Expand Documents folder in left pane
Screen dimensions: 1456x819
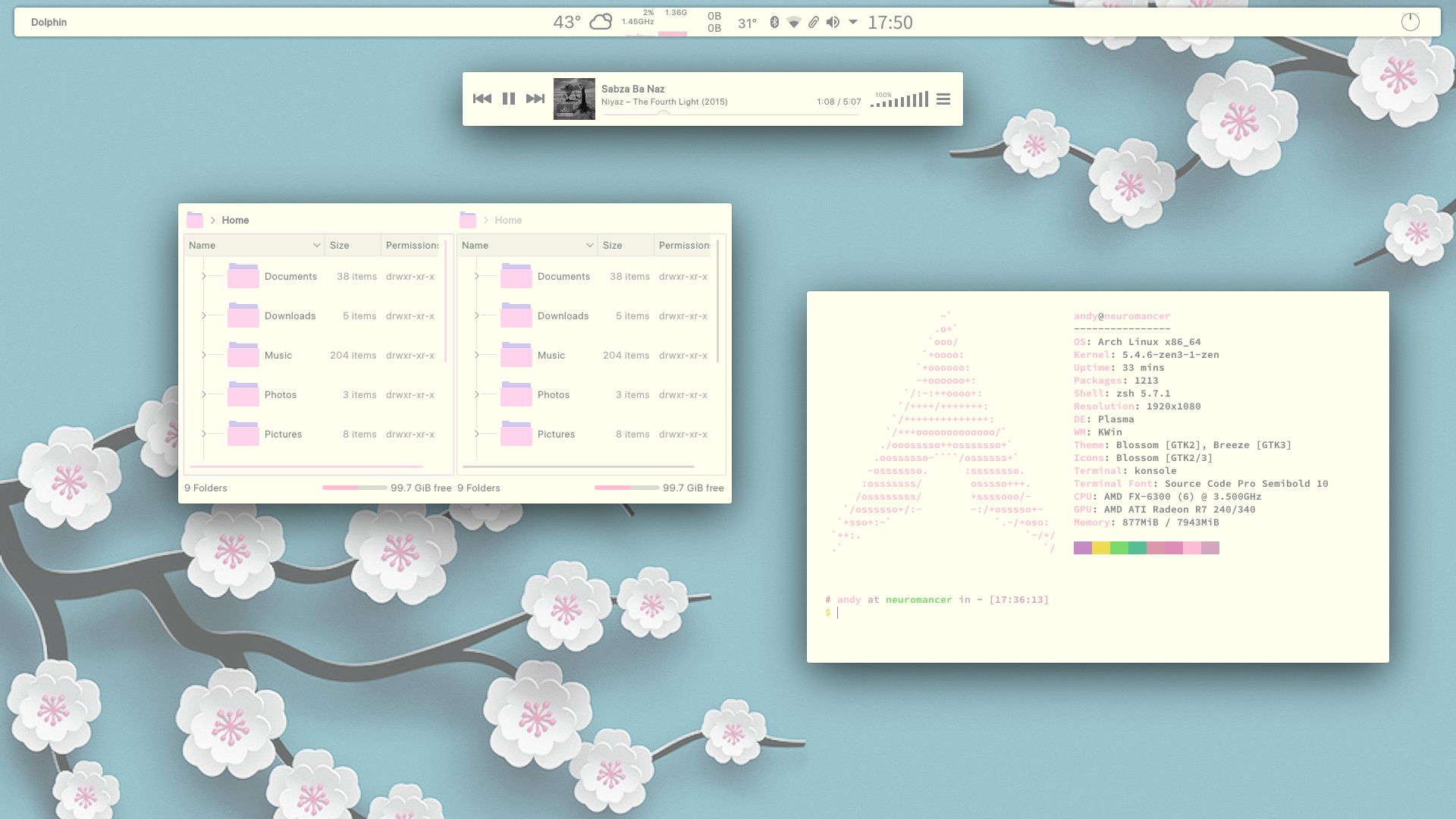coord(204,276)
